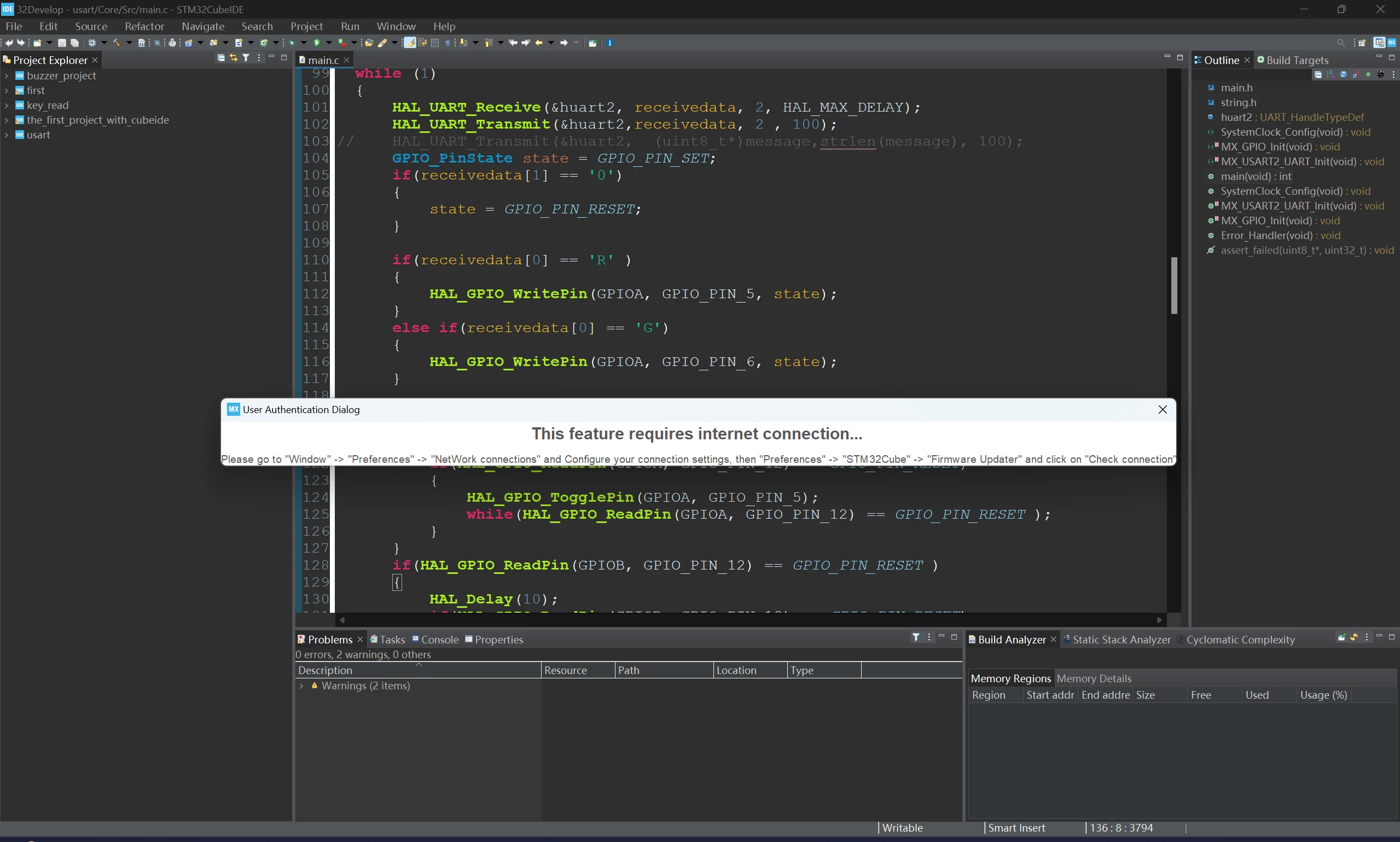Expand the usart project node
The width and height of the screenshot is (1400, 842).
tap(6, 135)
